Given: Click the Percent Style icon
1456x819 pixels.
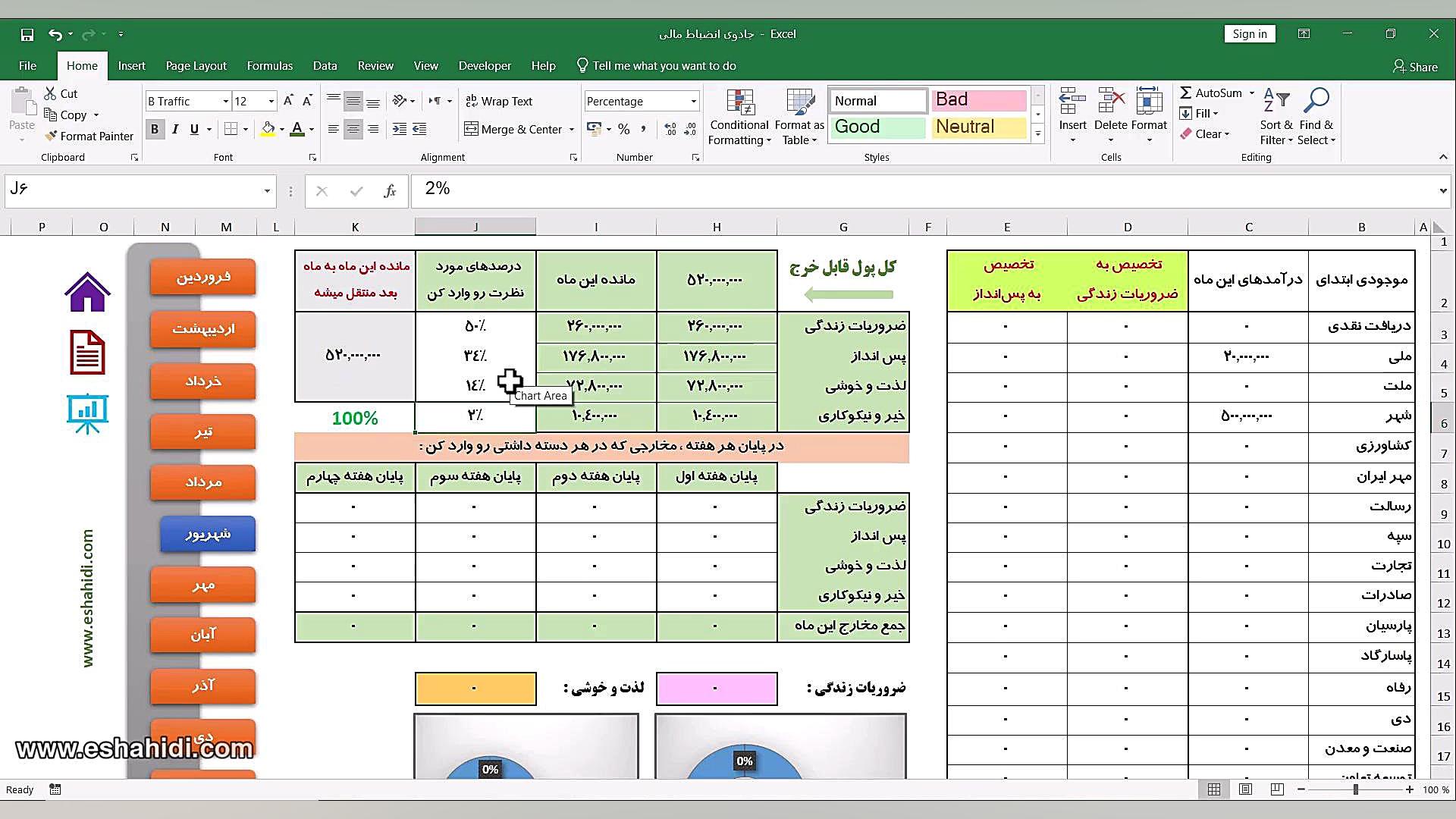Looking at the screenshot, I should tap(623, 129).
